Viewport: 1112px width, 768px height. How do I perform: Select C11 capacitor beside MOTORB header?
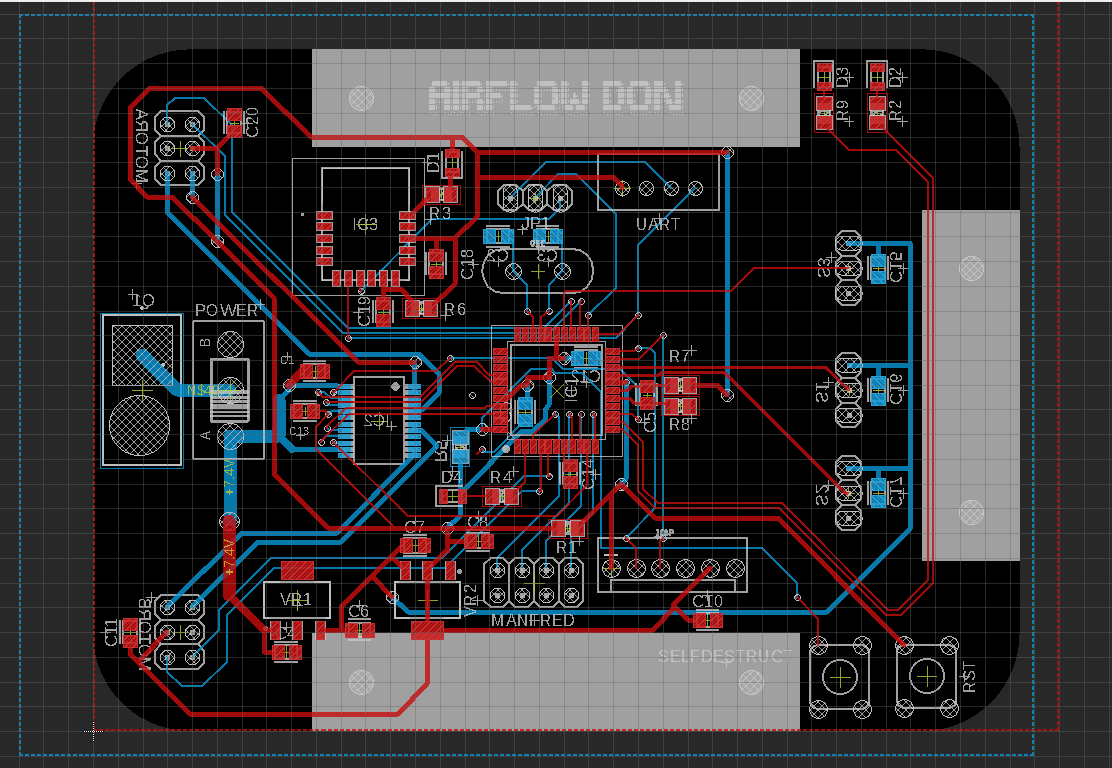click(130, 633)
